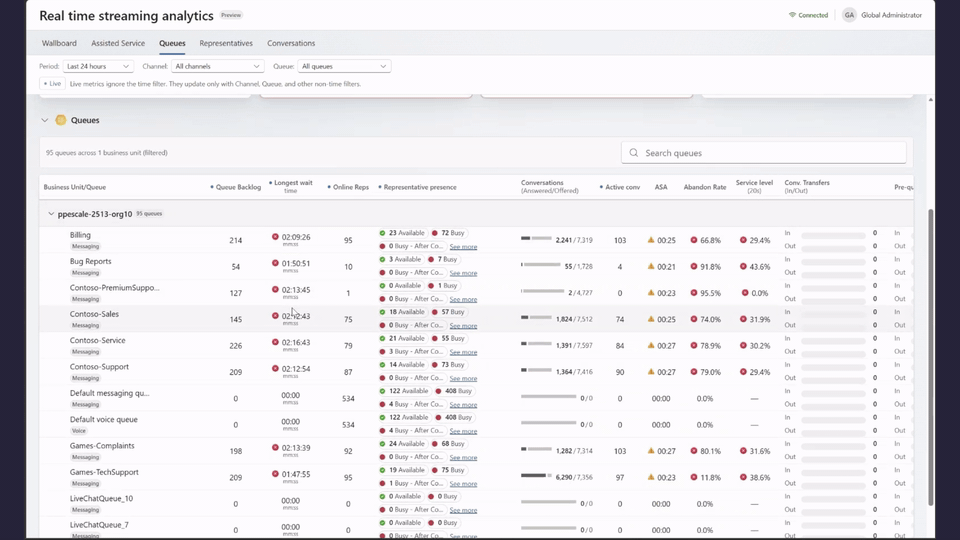Select the Billing queue name

click(x=80, y=235)
